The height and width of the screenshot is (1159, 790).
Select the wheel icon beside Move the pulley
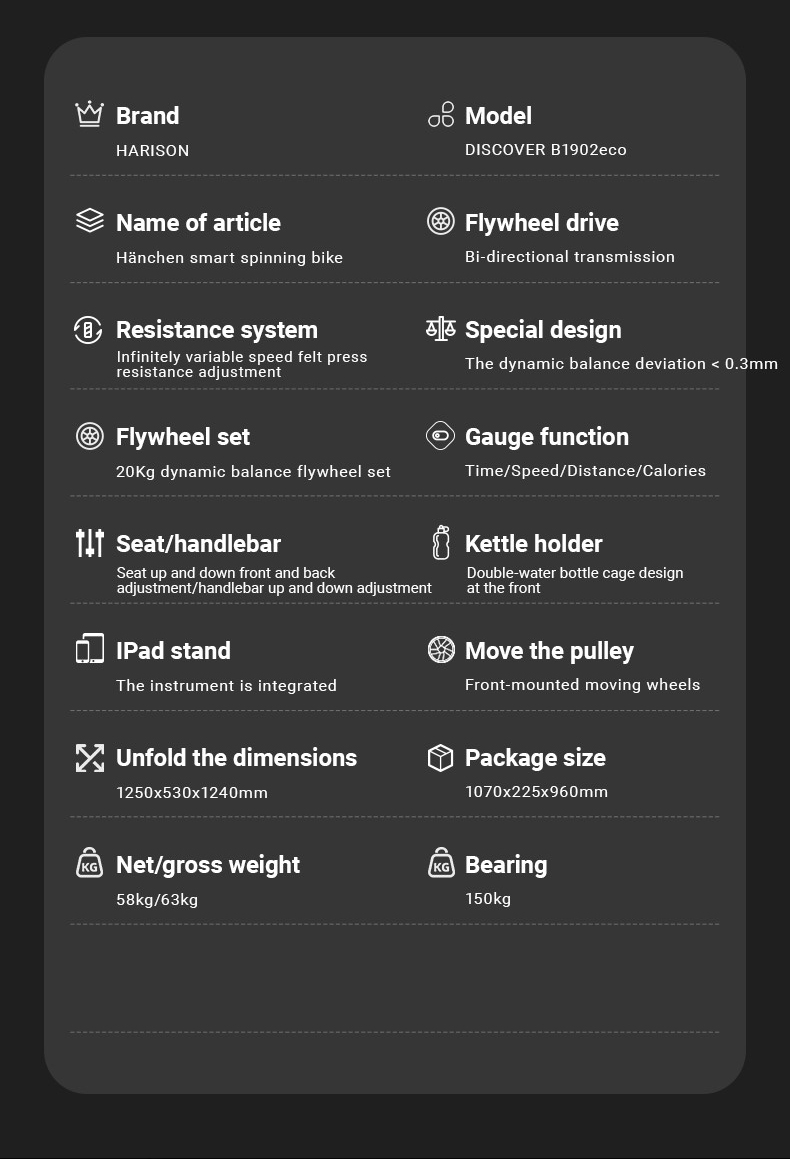(x=441, y=650)
